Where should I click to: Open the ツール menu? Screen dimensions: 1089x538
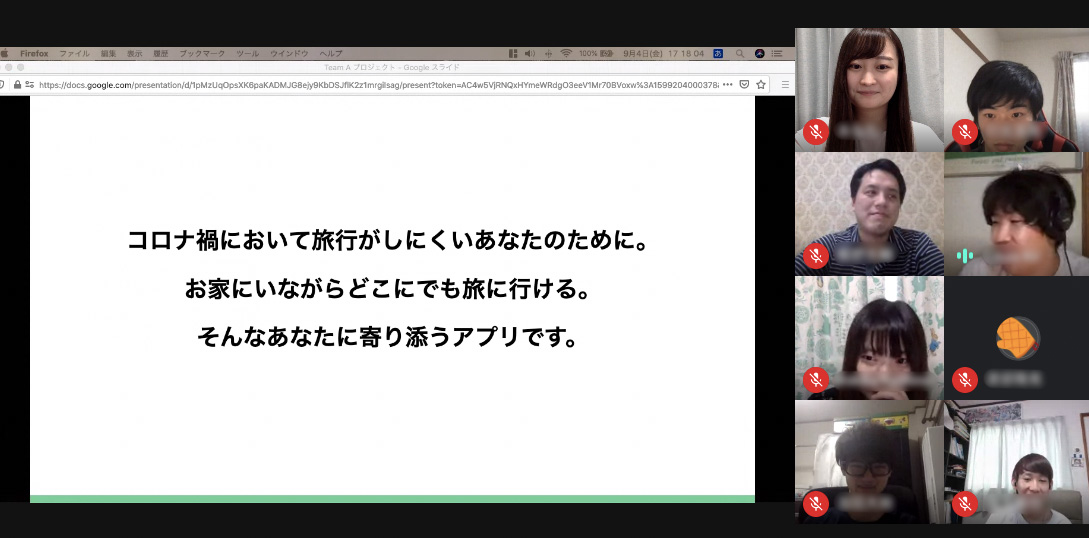coord(247,53)
